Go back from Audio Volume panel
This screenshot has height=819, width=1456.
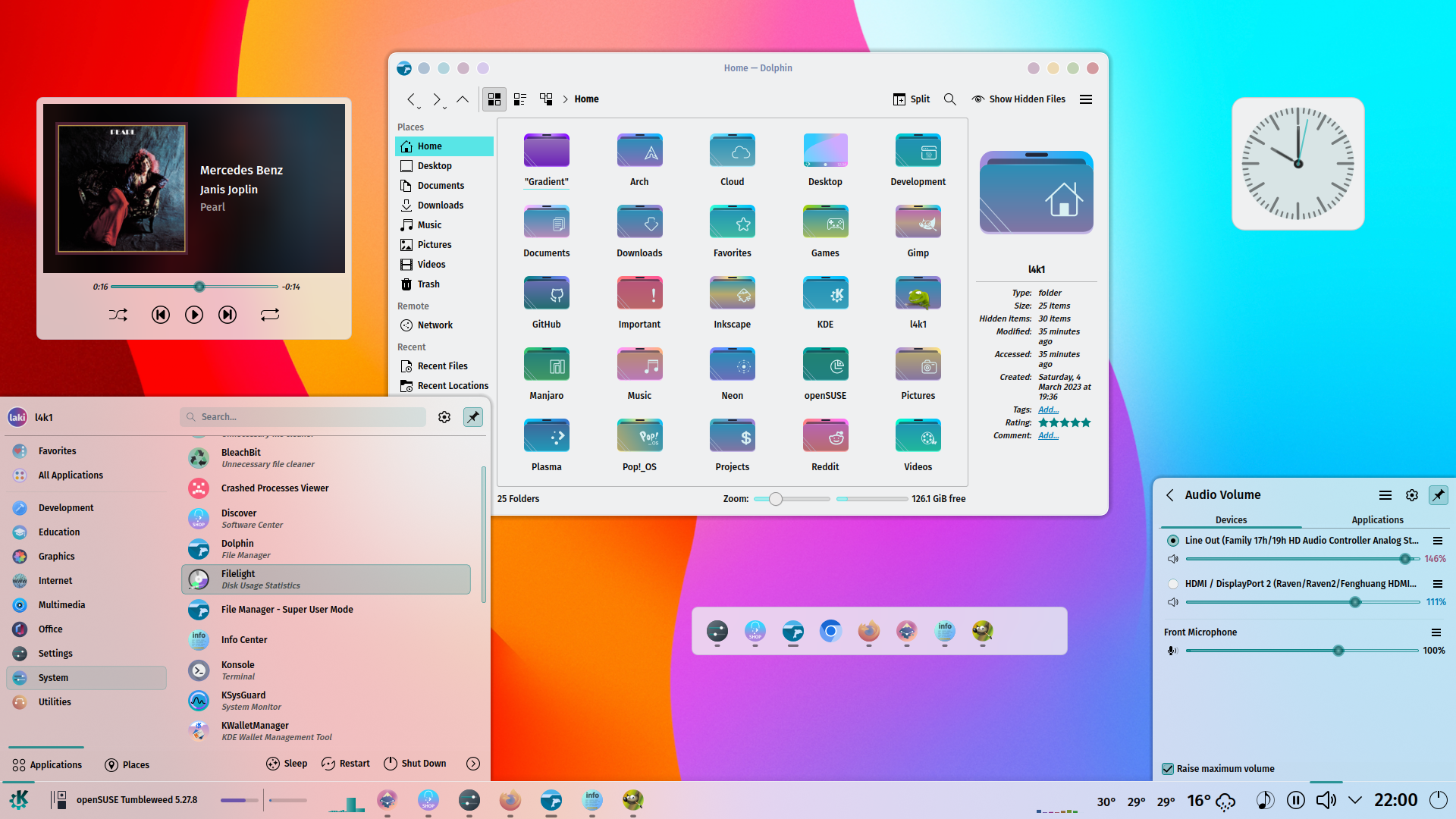click(x=1170, y=495)
